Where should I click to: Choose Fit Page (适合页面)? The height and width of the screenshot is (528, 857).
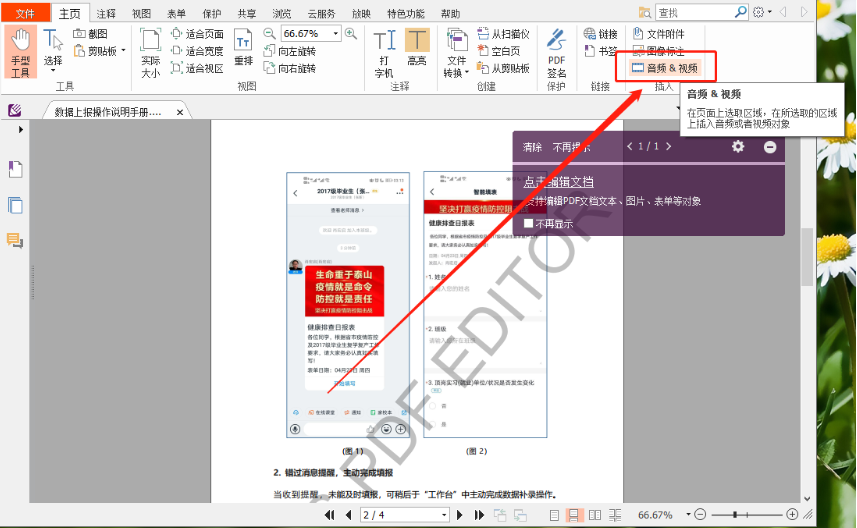197,34
